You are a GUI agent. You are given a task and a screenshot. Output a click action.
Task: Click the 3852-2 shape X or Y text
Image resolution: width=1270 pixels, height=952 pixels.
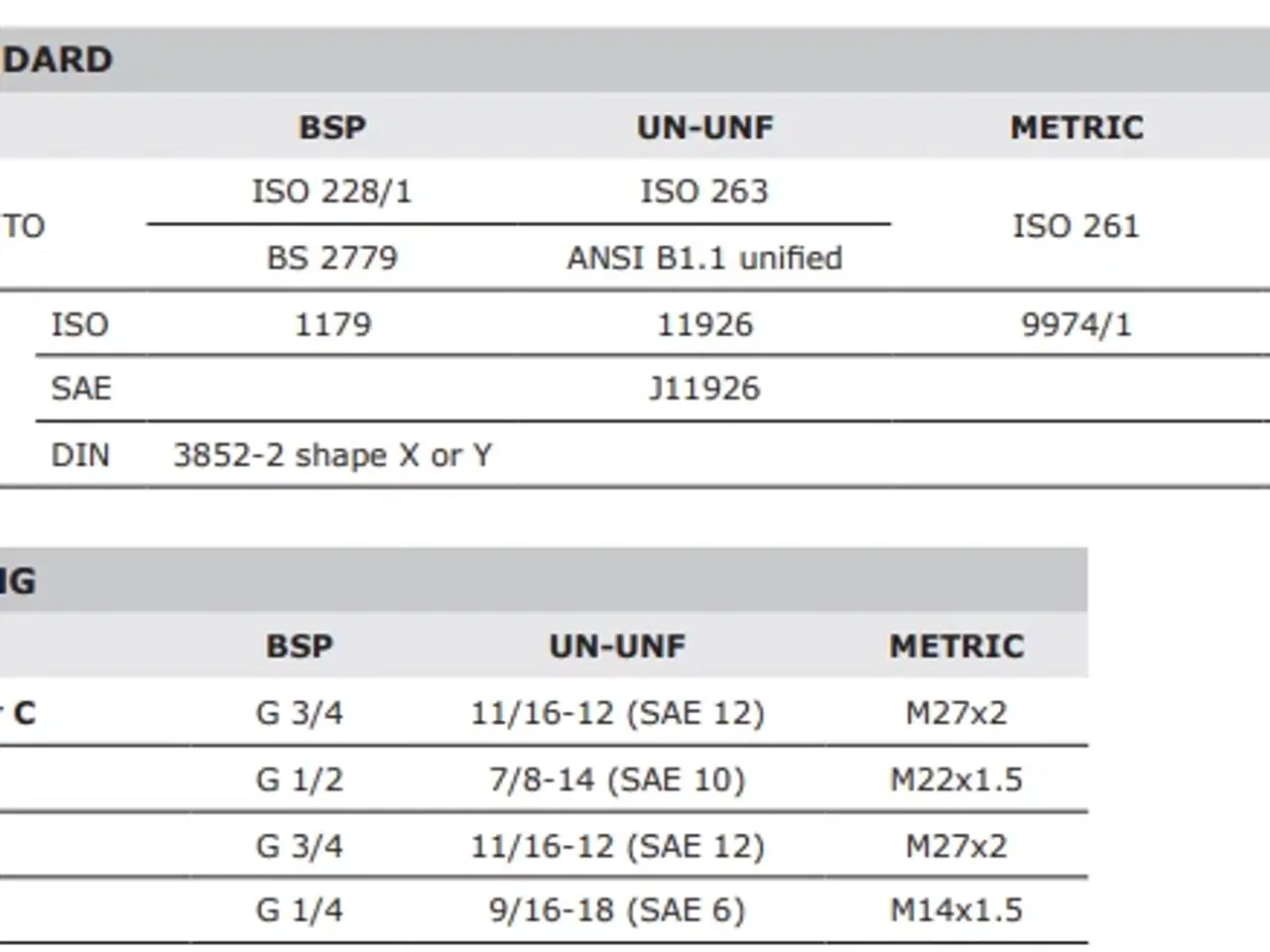point(332,455)
